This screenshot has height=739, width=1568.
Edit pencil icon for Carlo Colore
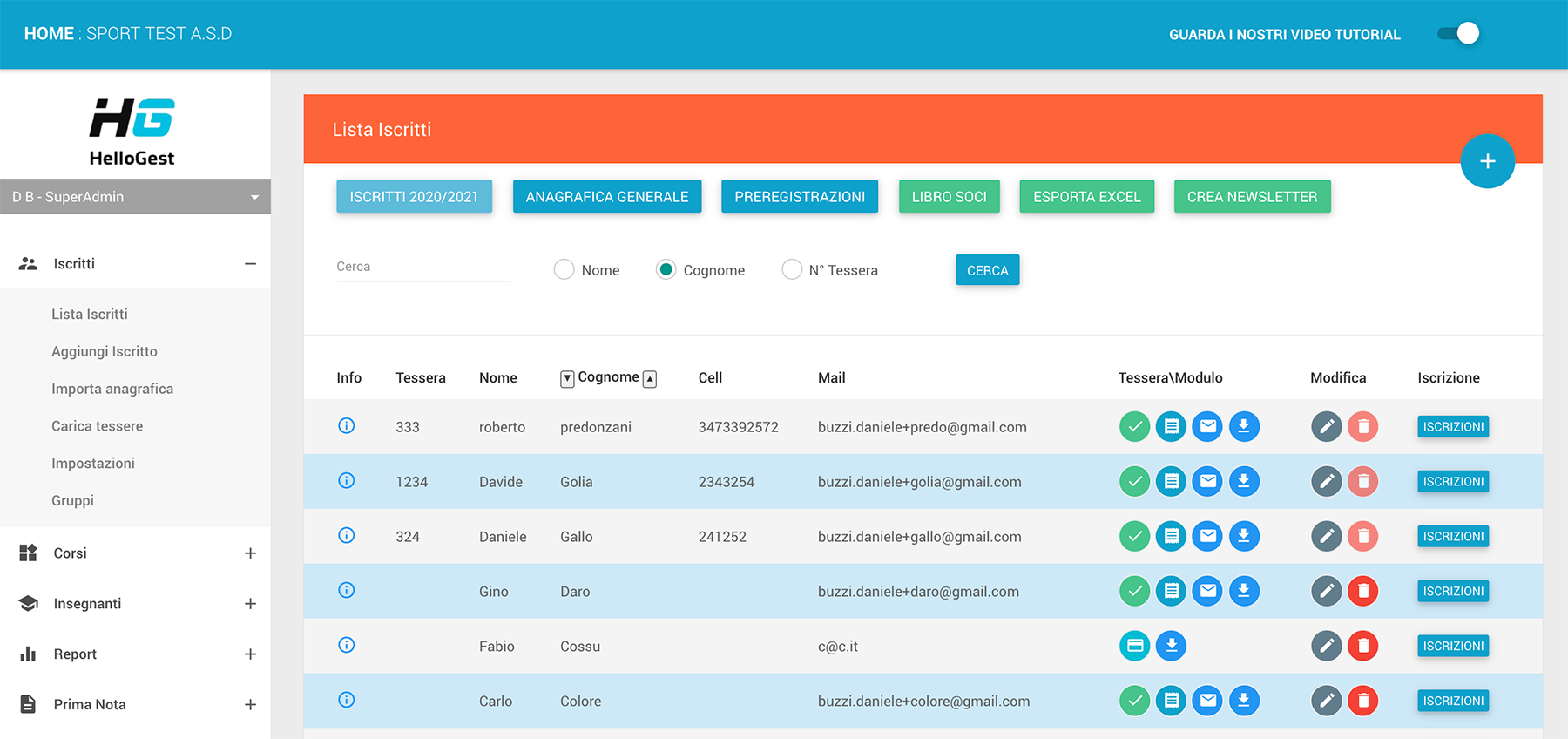(1326, 701)
